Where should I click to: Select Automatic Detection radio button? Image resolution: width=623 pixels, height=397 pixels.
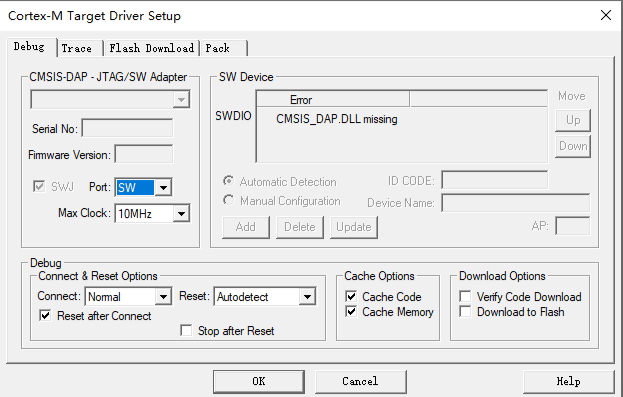(228, 181)
